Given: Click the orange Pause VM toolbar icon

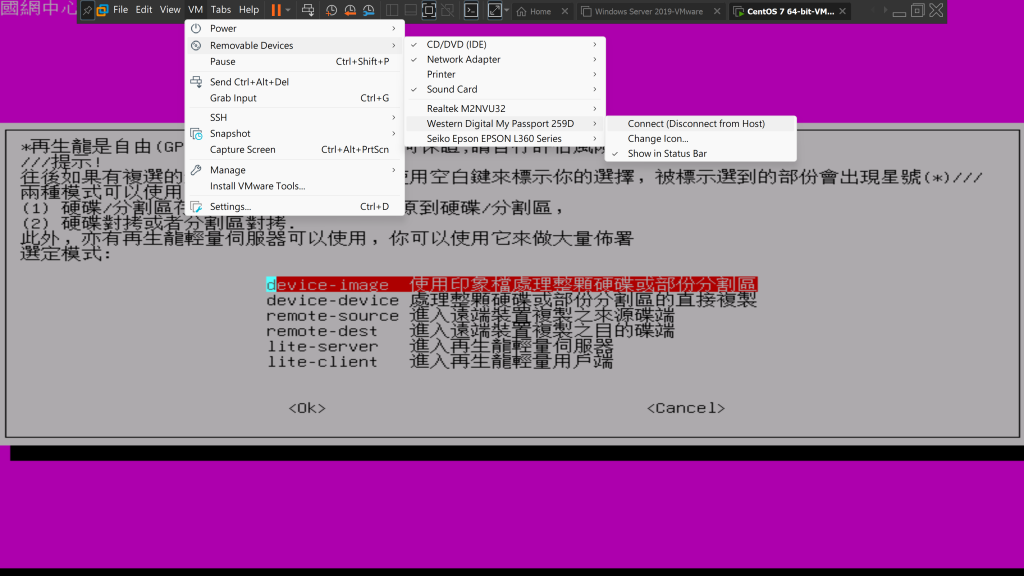Looking at the screenshot, I should tap(275, 10).
